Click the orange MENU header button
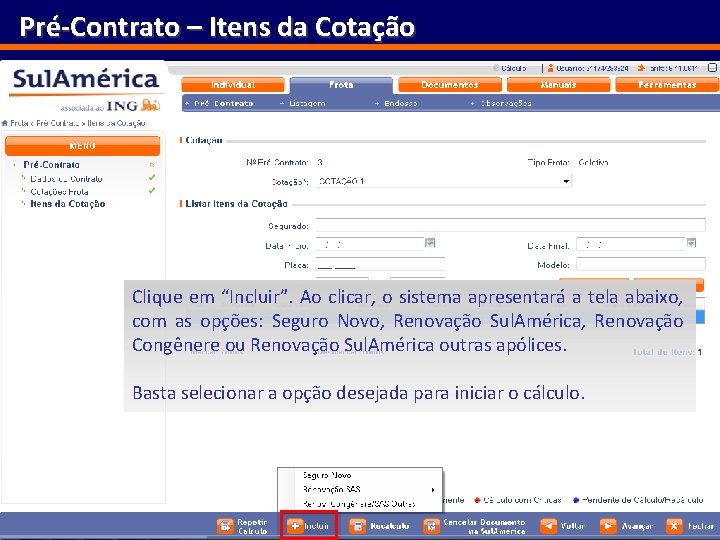The width and height of the screenshot is (720, 540). pyautogui.click(x=83, y=146)
